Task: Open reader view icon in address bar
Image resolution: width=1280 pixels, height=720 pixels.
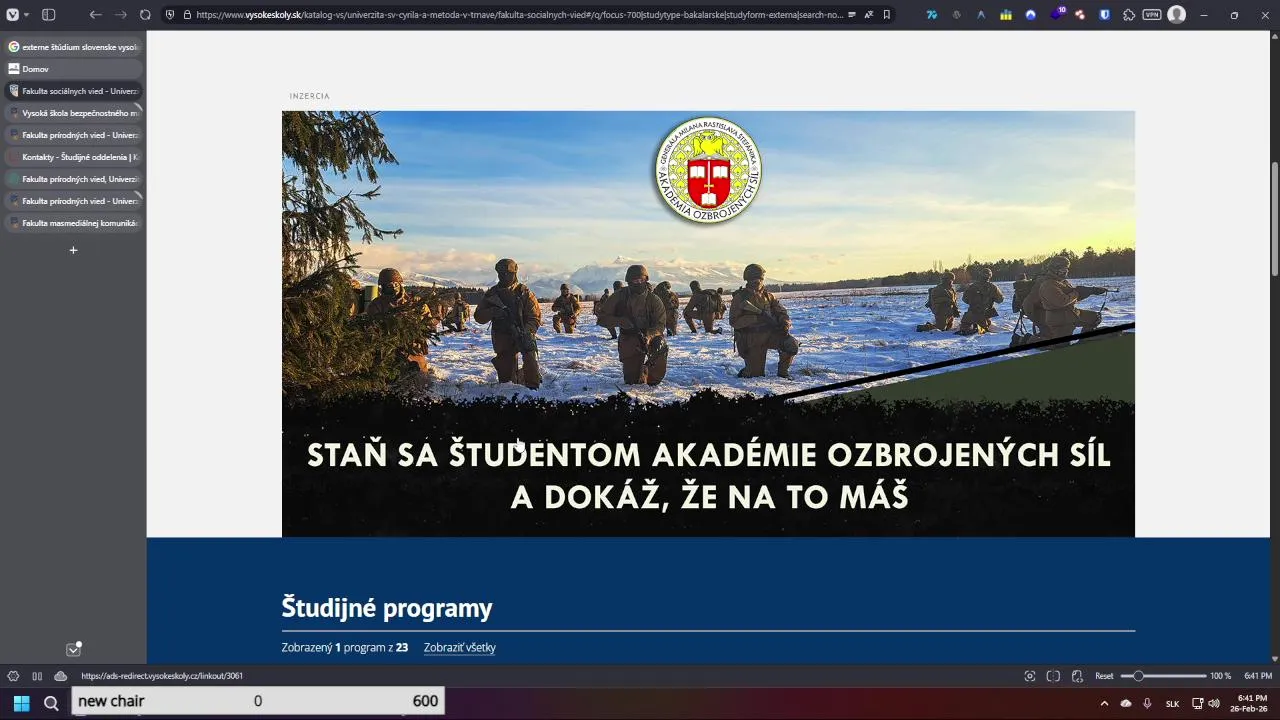Action: (x=851, y=15)
